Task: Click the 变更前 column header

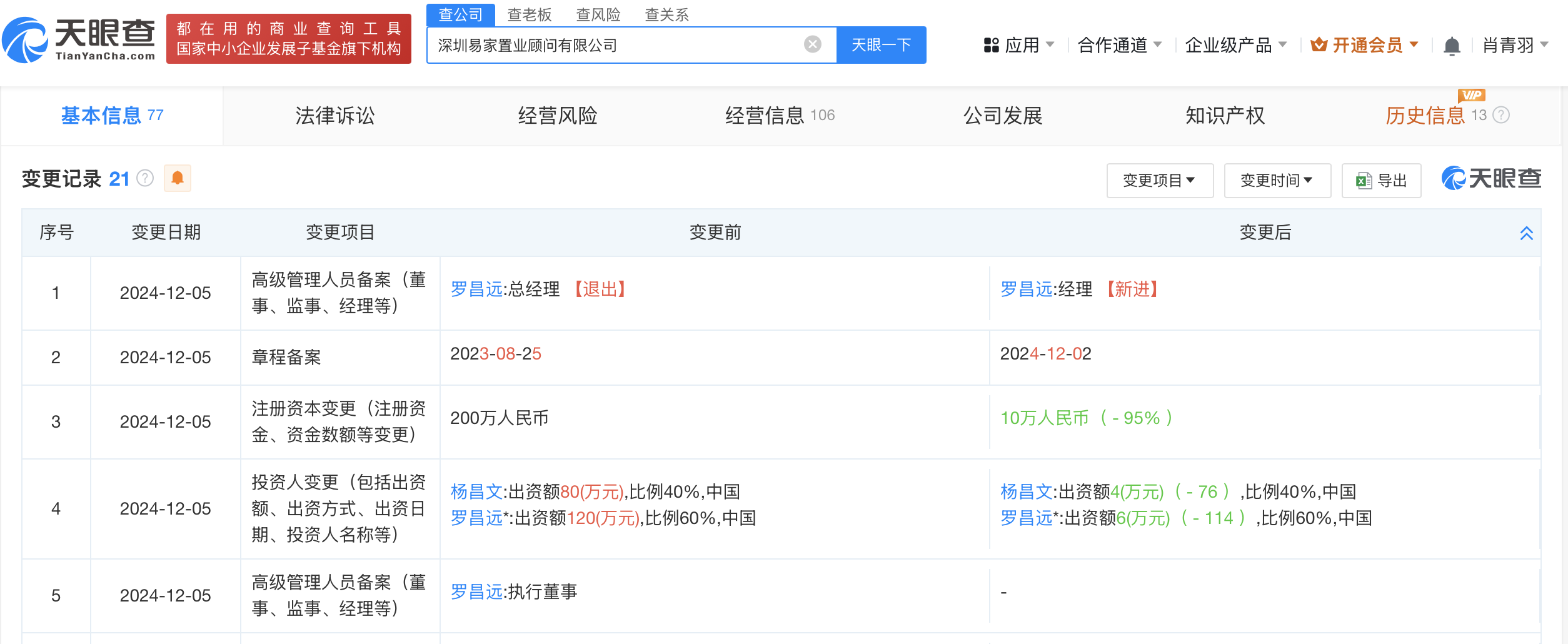Action: click(x=715, y=233)
